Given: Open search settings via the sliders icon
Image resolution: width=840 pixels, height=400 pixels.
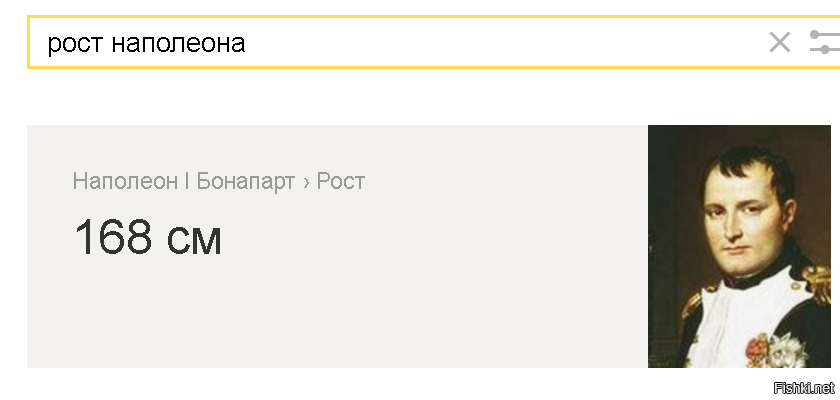Looking at the screenshot, I should (x=824, y=42).
